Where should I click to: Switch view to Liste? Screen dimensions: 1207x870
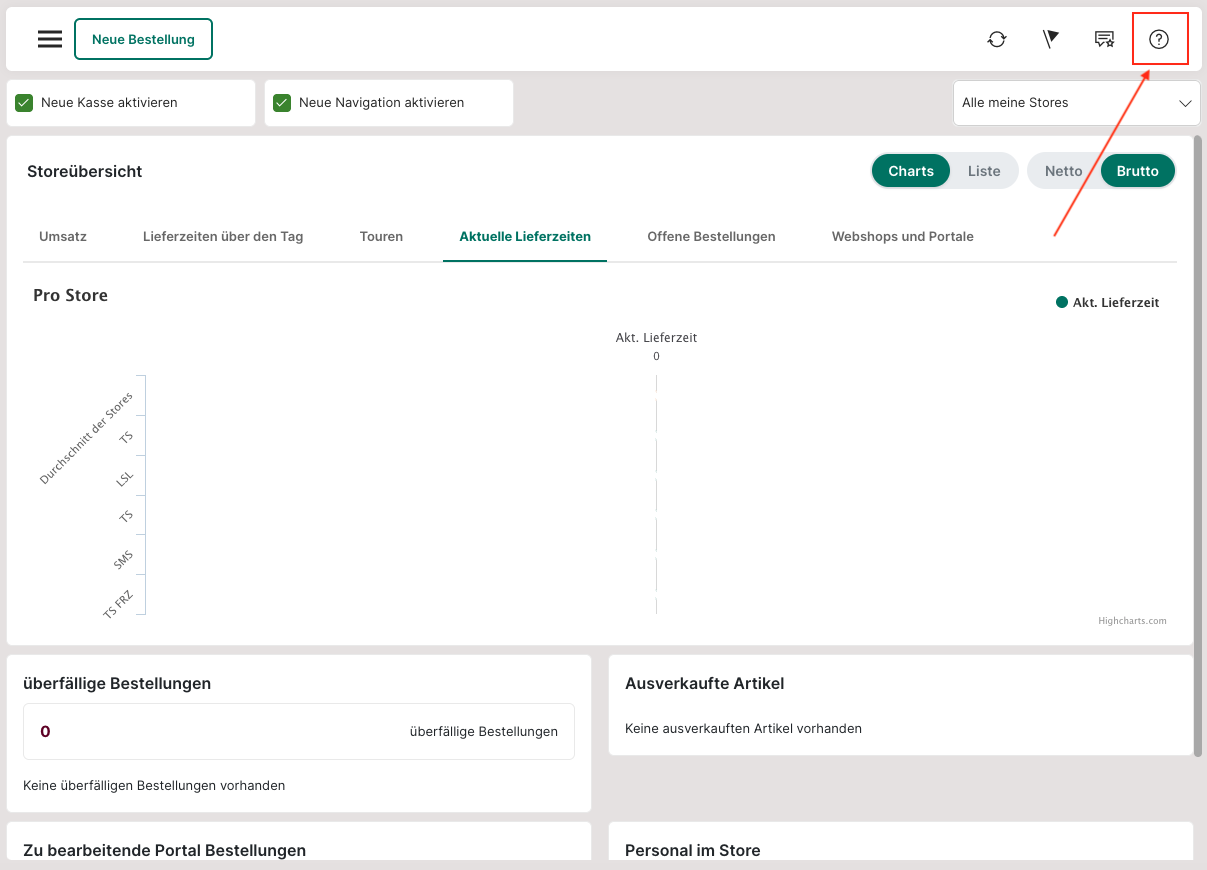(x=983, y=171)
